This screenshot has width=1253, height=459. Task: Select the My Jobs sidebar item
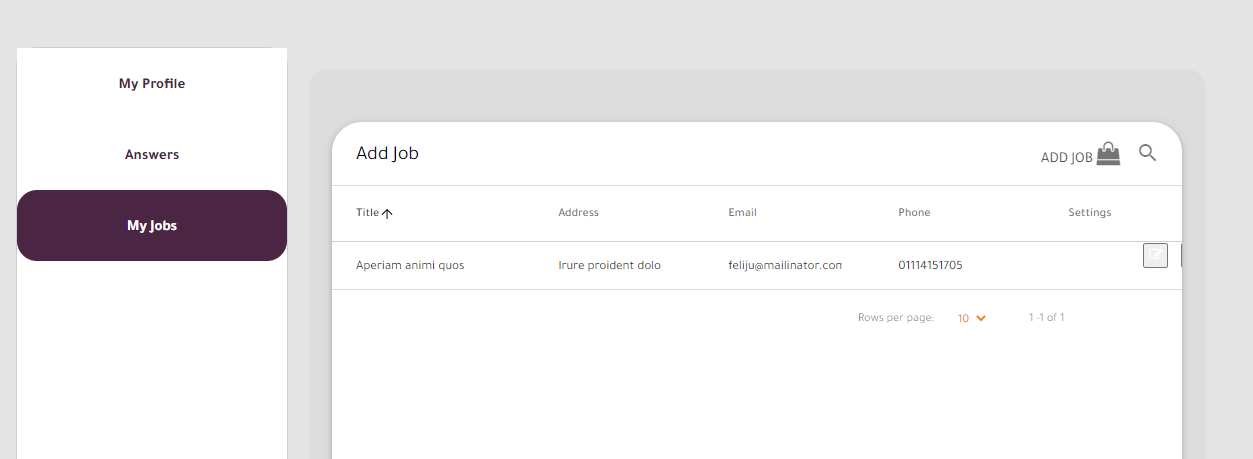pos(152,226)
